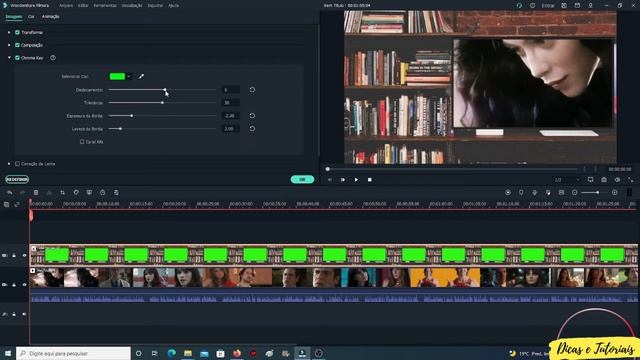640x360 pixels.
Task: Undo last action in timeline toolbar
Action: point(9,192)
